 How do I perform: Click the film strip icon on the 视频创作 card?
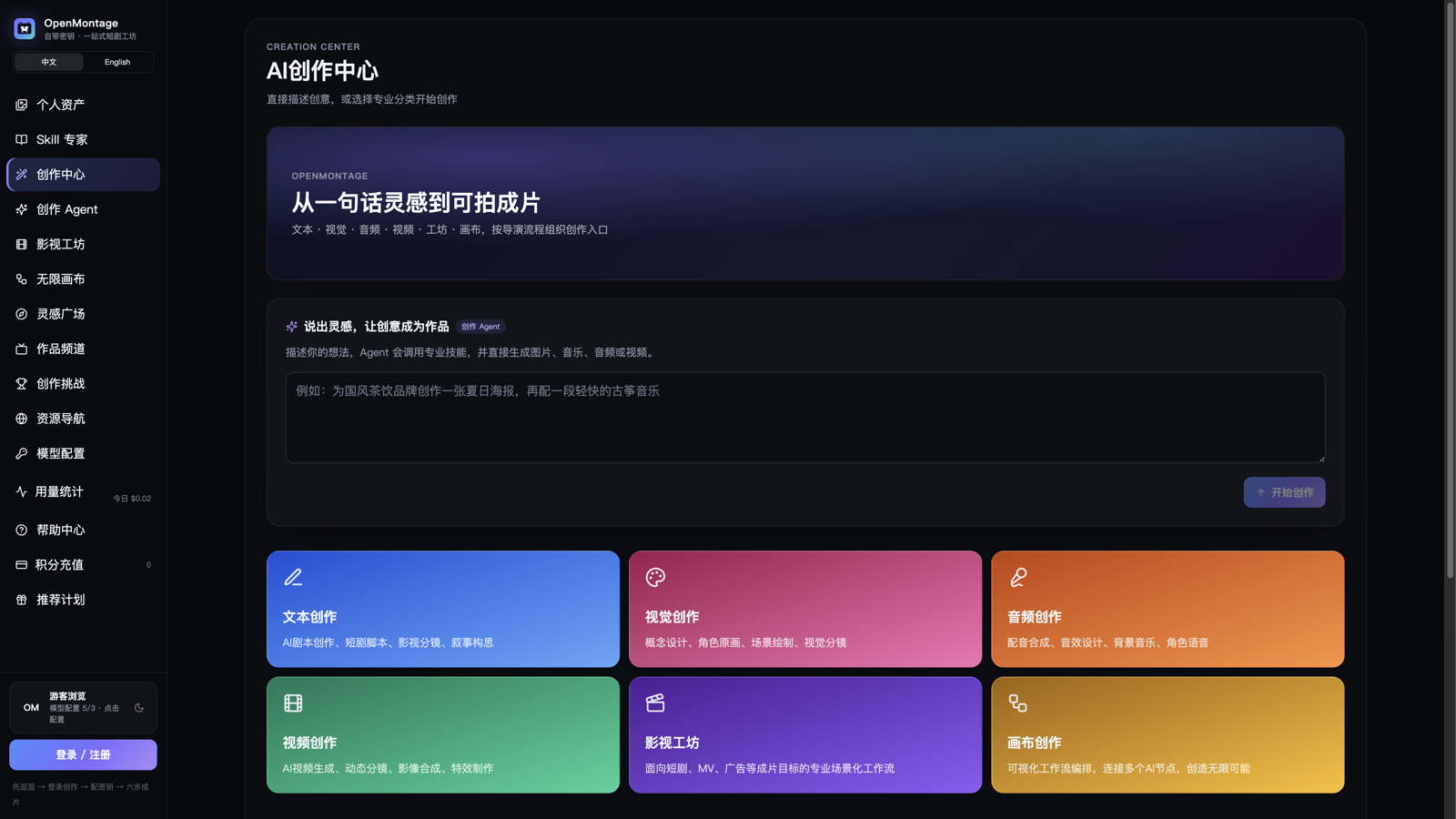pyautogui.click(x=293, y=703)
